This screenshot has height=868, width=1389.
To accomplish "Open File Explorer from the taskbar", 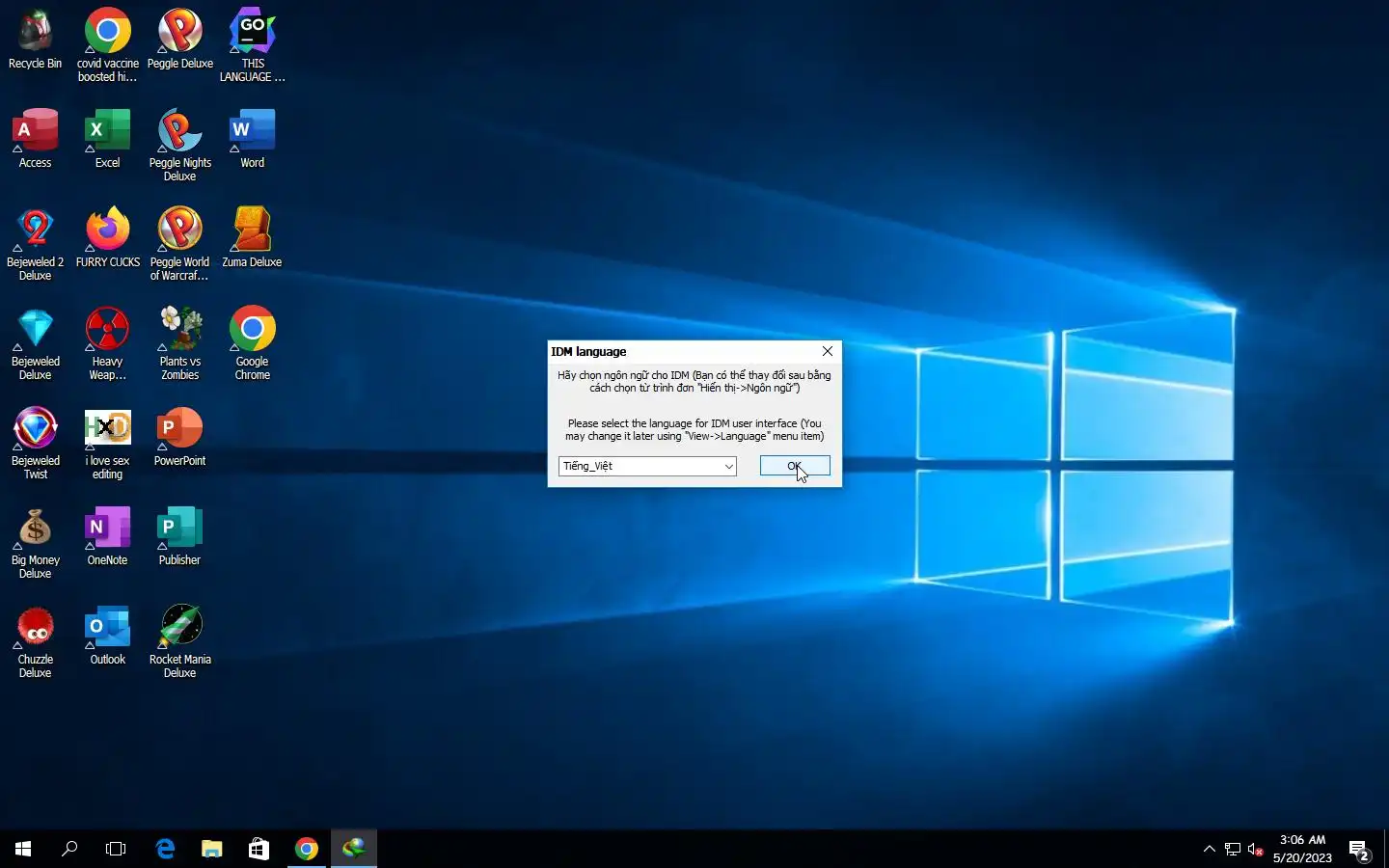I will pyautogui.click(x=211, y=849).
